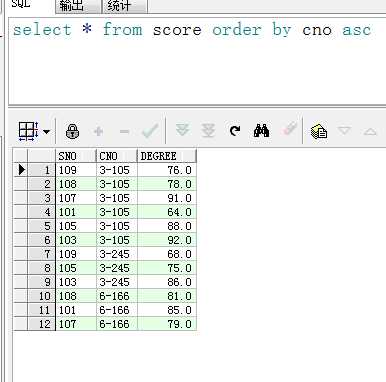This screenshot has height=382, width=386.
Task: Toggle the padlock edit-data icon
Action: [72, 131]
